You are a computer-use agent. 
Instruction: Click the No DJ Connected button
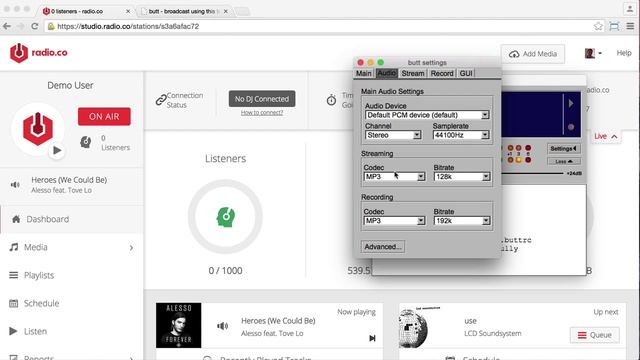262,99
